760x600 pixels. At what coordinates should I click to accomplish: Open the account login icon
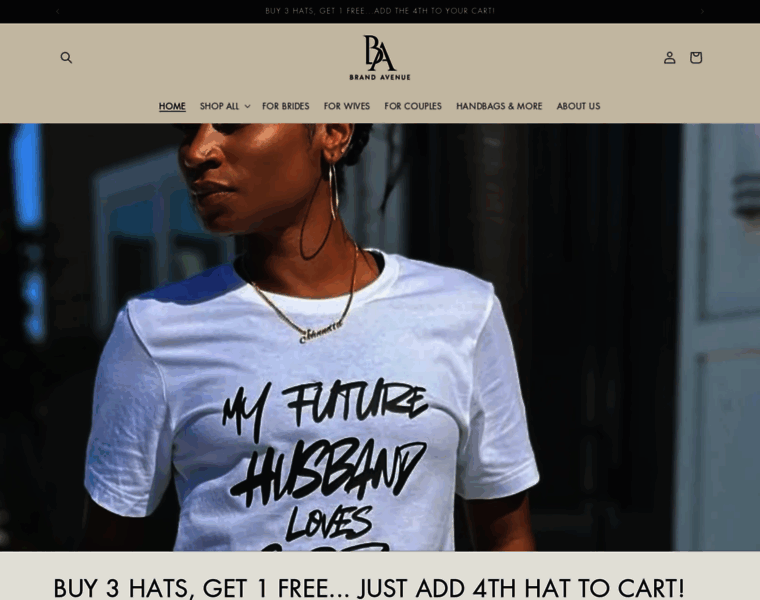669,58
